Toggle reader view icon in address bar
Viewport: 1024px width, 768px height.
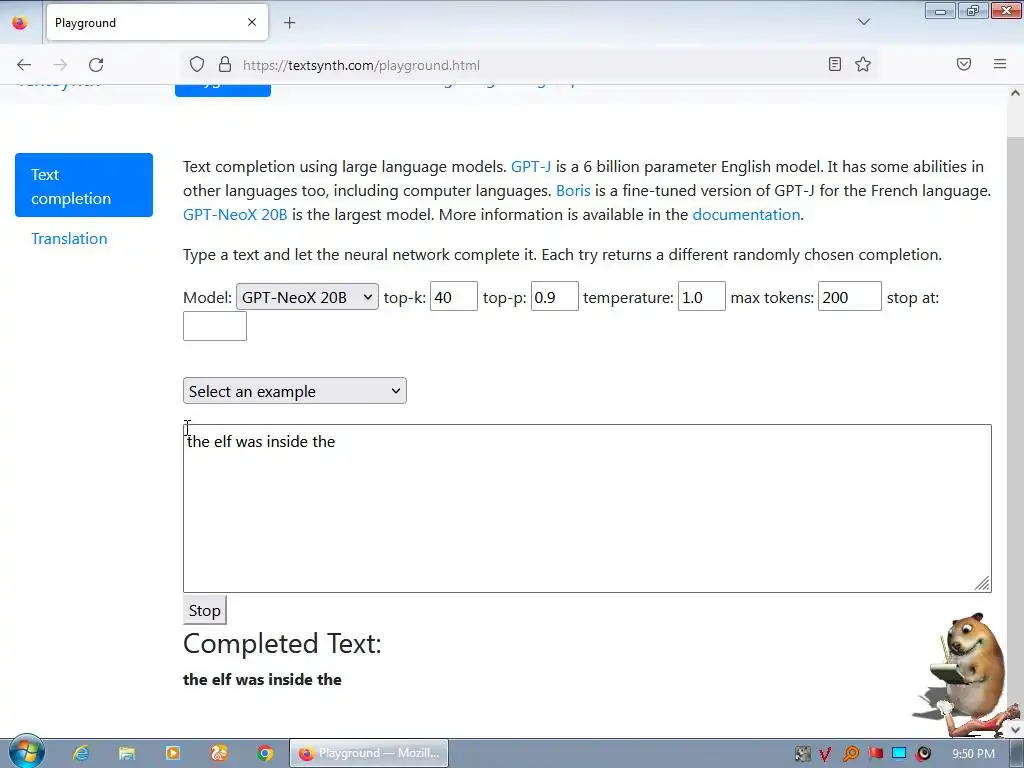[x=835, y=64]
